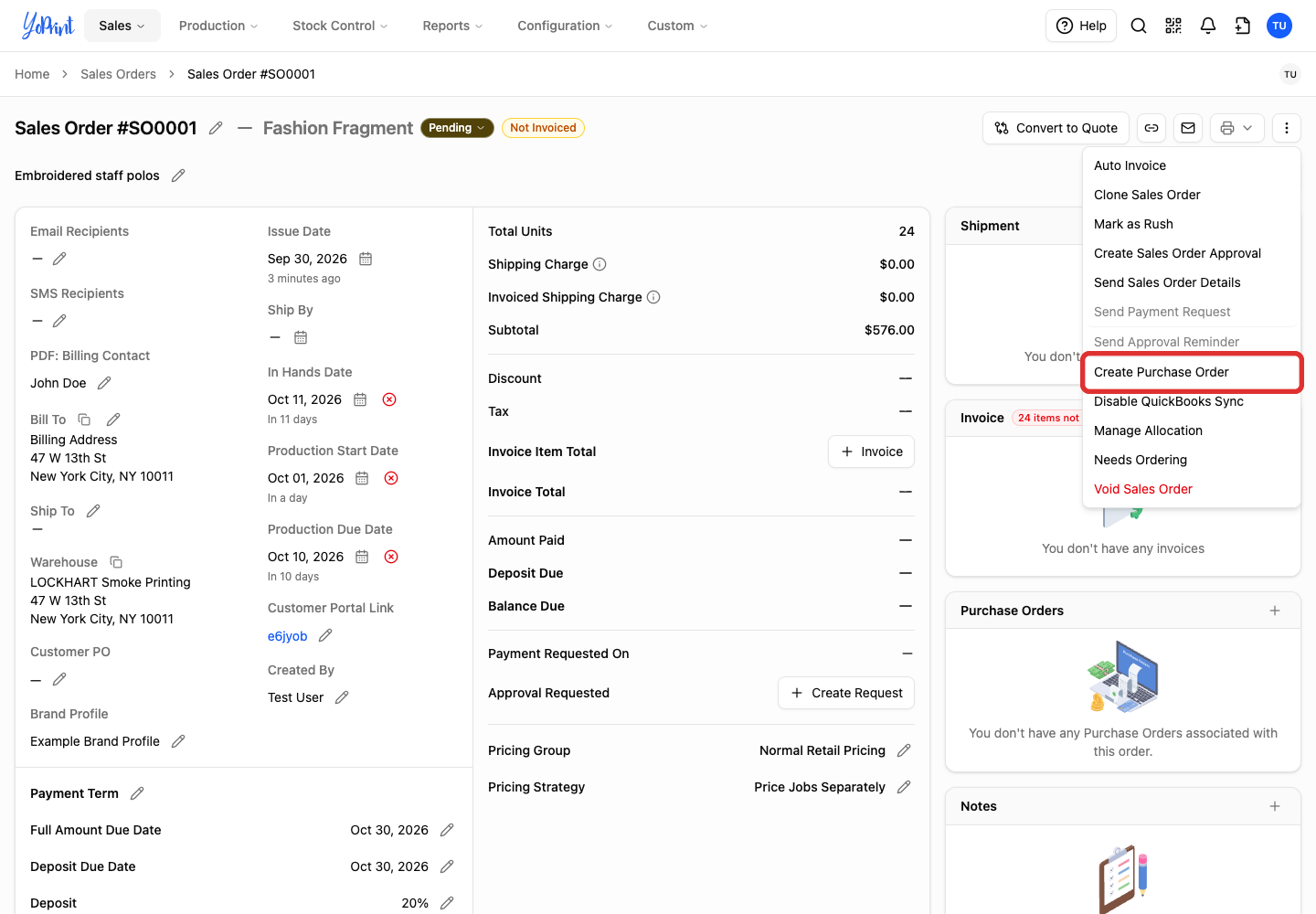Viewport: 1316px width, 914px height.
Task: Edit the Embroidered staff polos description
Action: 178,175
